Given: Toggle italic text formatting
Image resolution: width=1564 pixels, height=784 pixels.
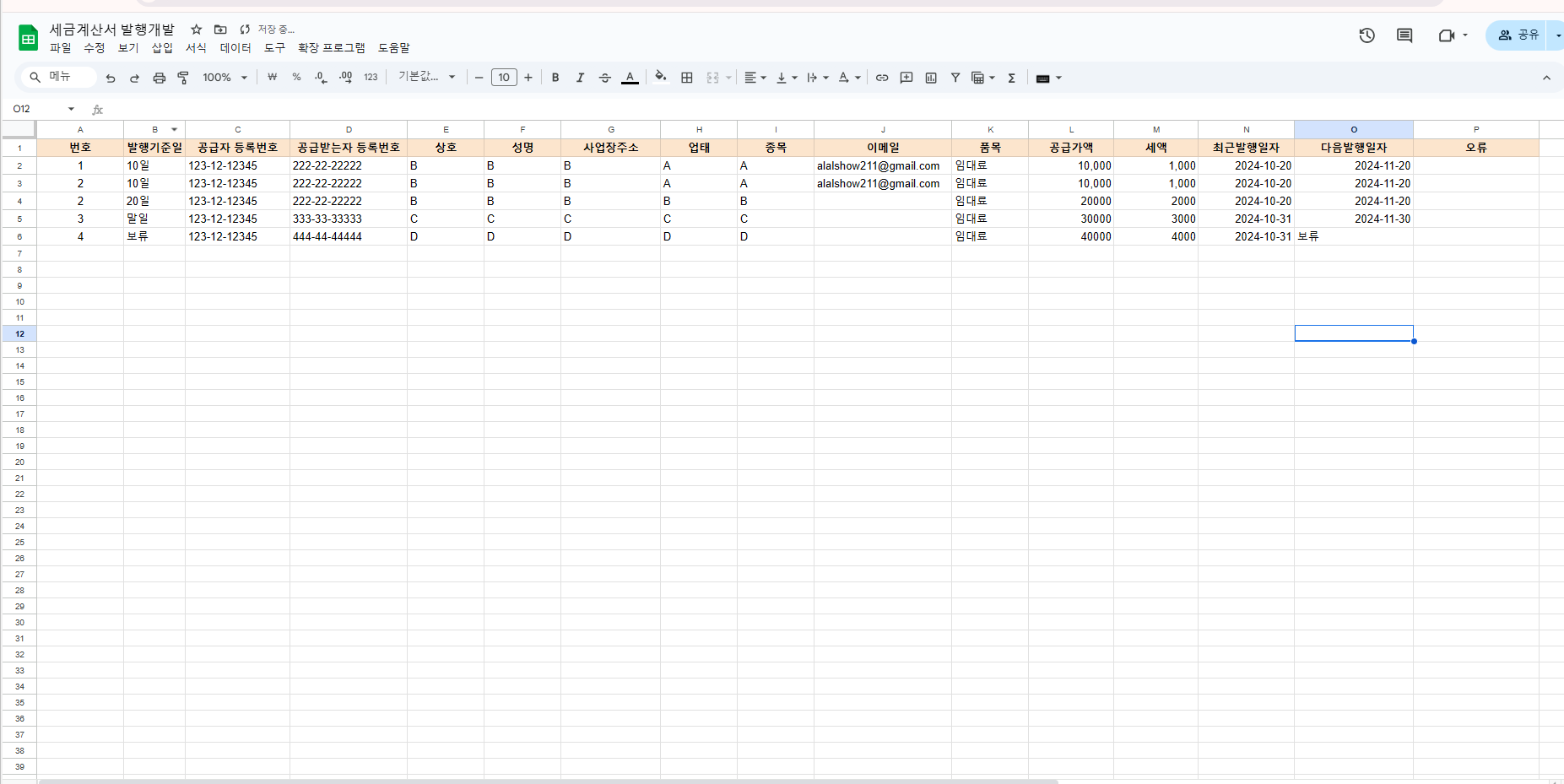Looking at the screenshot, I should [x=580, y=78].
